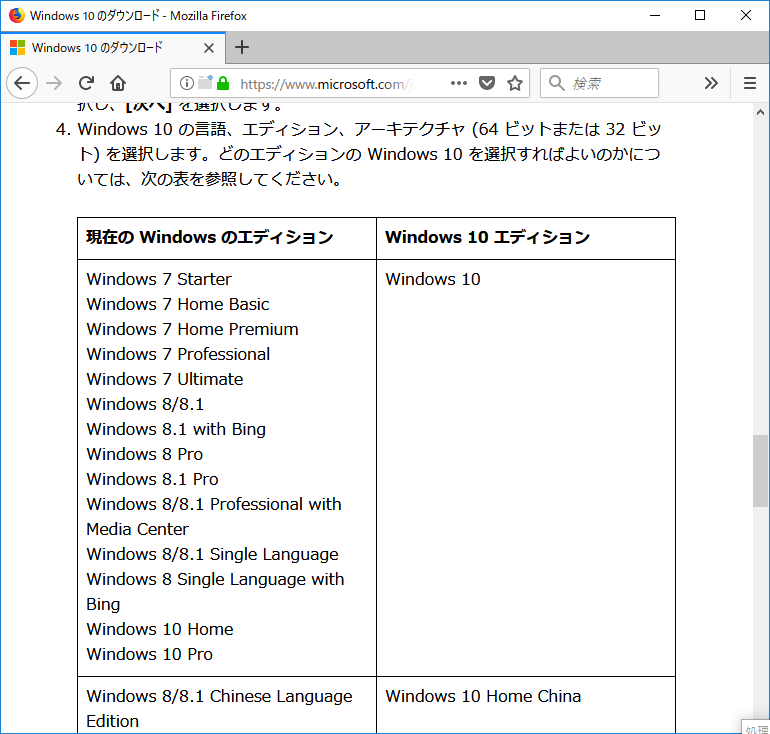770x734 pixels.
Task: Click the lone Windows 10 edition cell
Action: pos(433,279)
